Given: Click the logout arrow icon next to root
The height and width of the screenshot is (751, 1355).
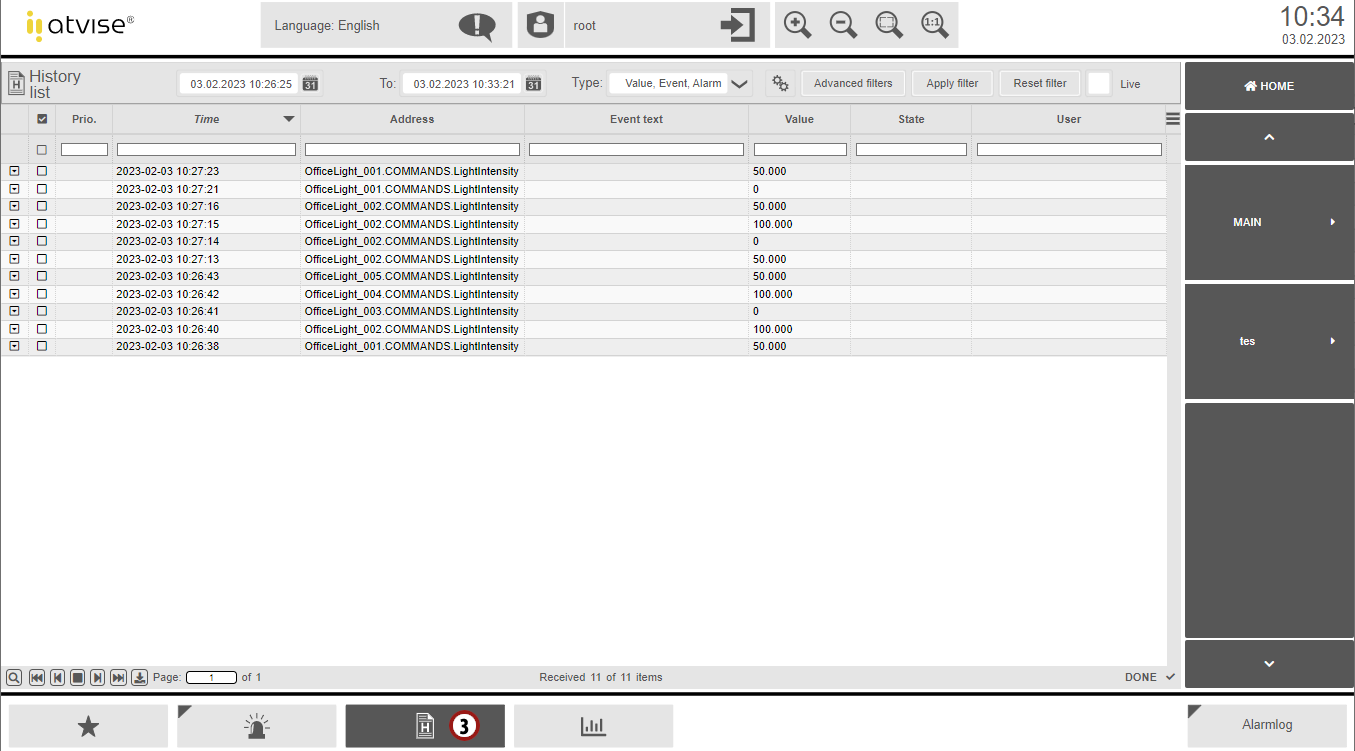Looking at the screenshot, I should [737, 25].
